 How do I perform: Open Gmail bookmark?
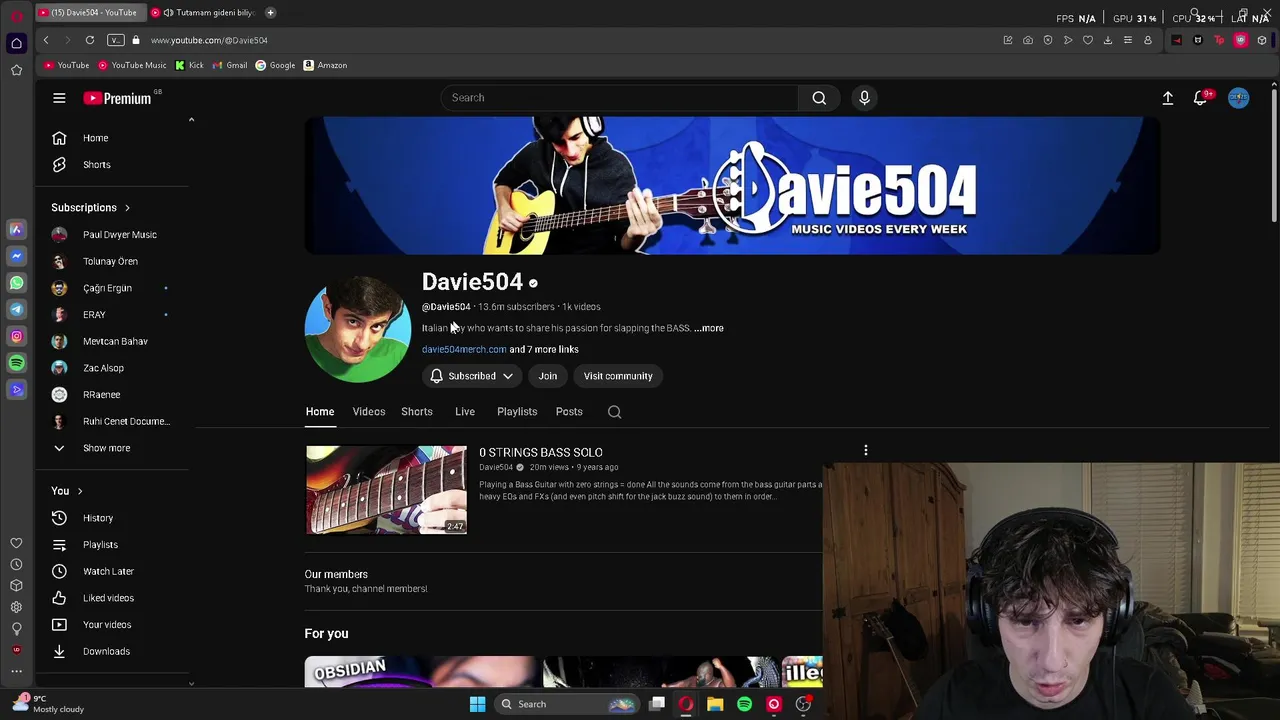(x=230, y=65)
